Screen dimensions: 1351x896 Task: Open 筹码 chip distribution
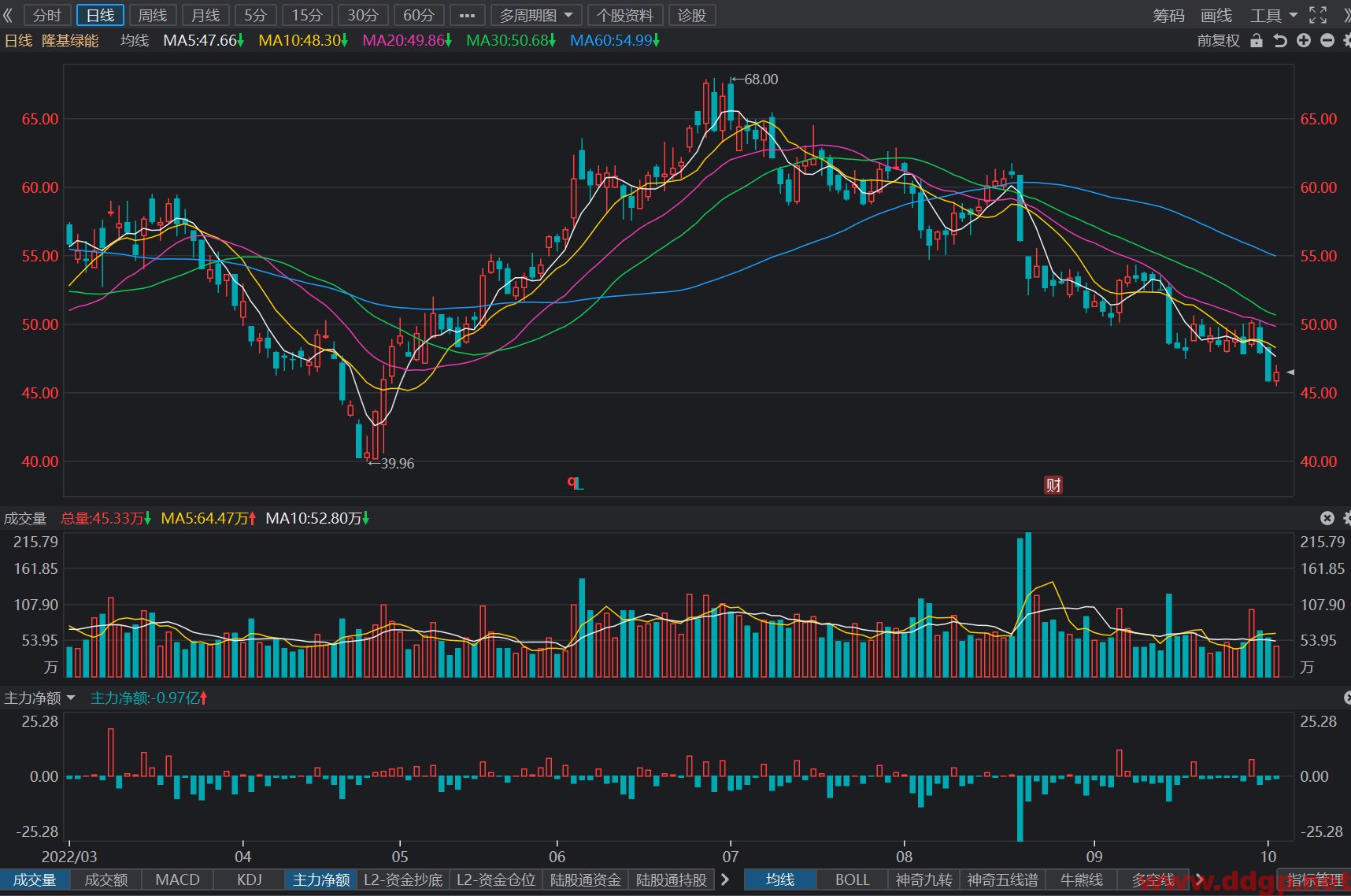coord(1168,15)
